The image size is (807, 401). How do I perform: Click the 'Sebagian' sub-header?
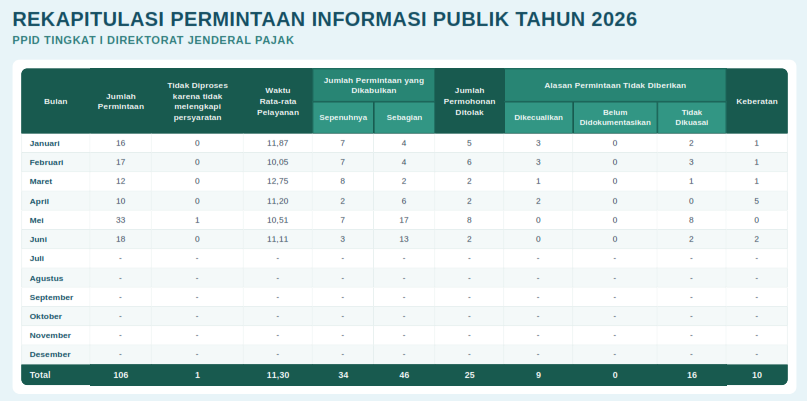[404, 117]
